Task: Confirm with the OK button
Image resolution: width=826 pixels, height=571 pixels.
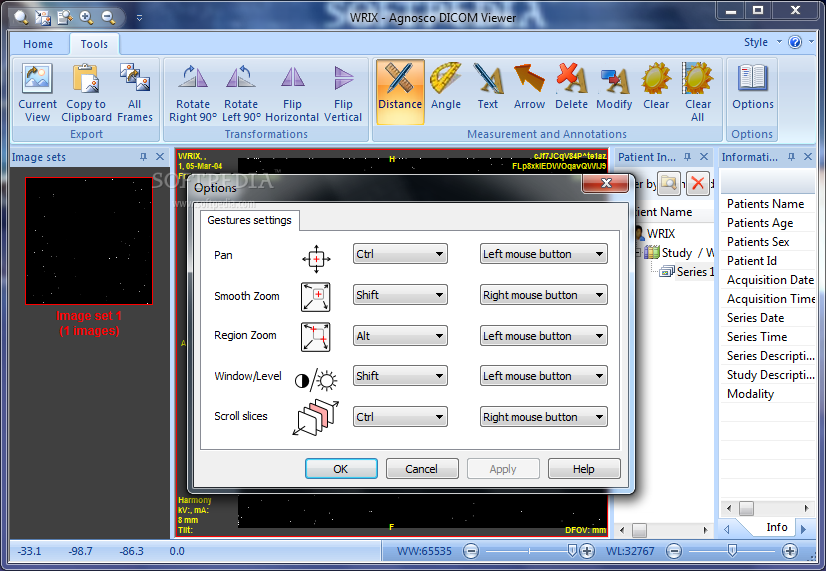Action: click(341, 469)
